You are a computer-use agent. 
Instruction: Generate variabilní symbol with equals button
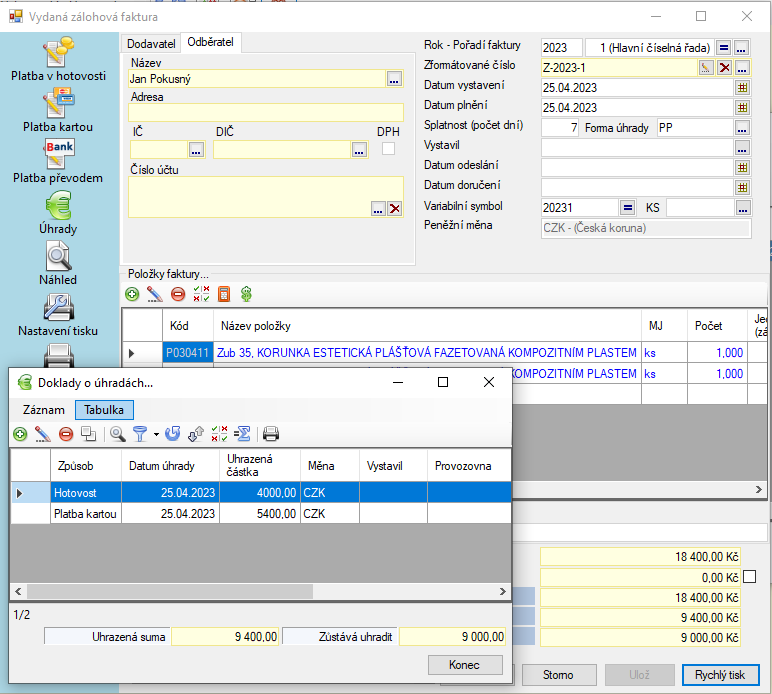click(x=627, y=208)
